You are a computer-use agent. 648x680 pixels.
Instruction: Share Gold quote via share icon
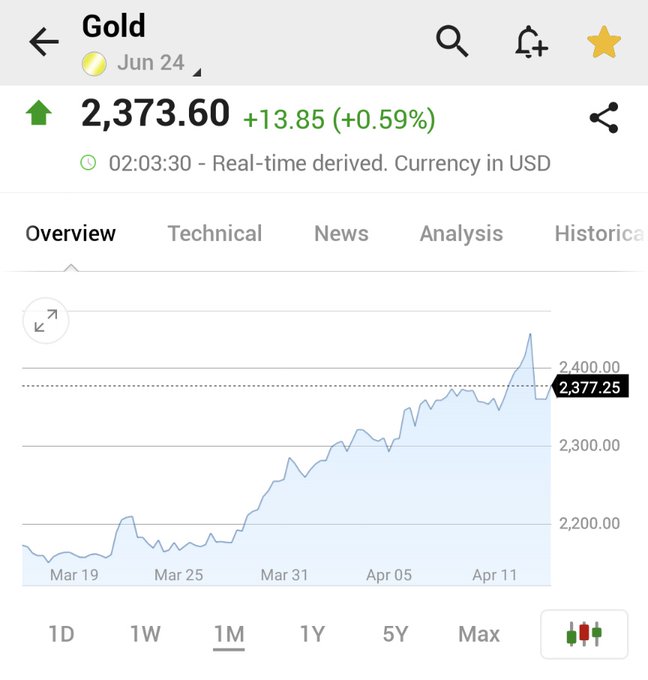(604, 117)
